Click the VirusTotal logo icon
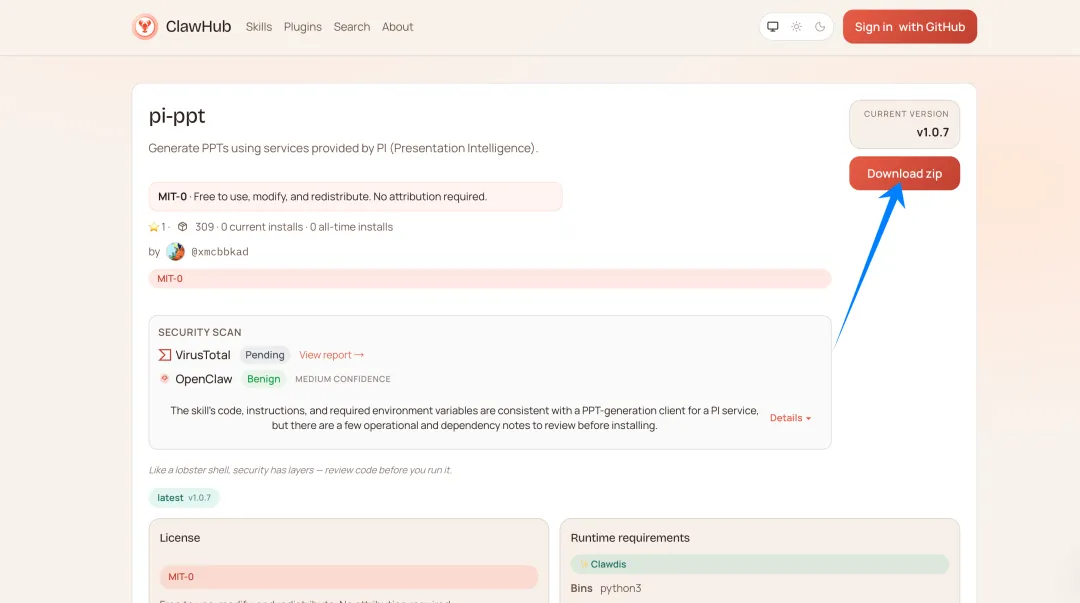The height and width of the screenshot is (603, 1080). click(x=165, y=355)
